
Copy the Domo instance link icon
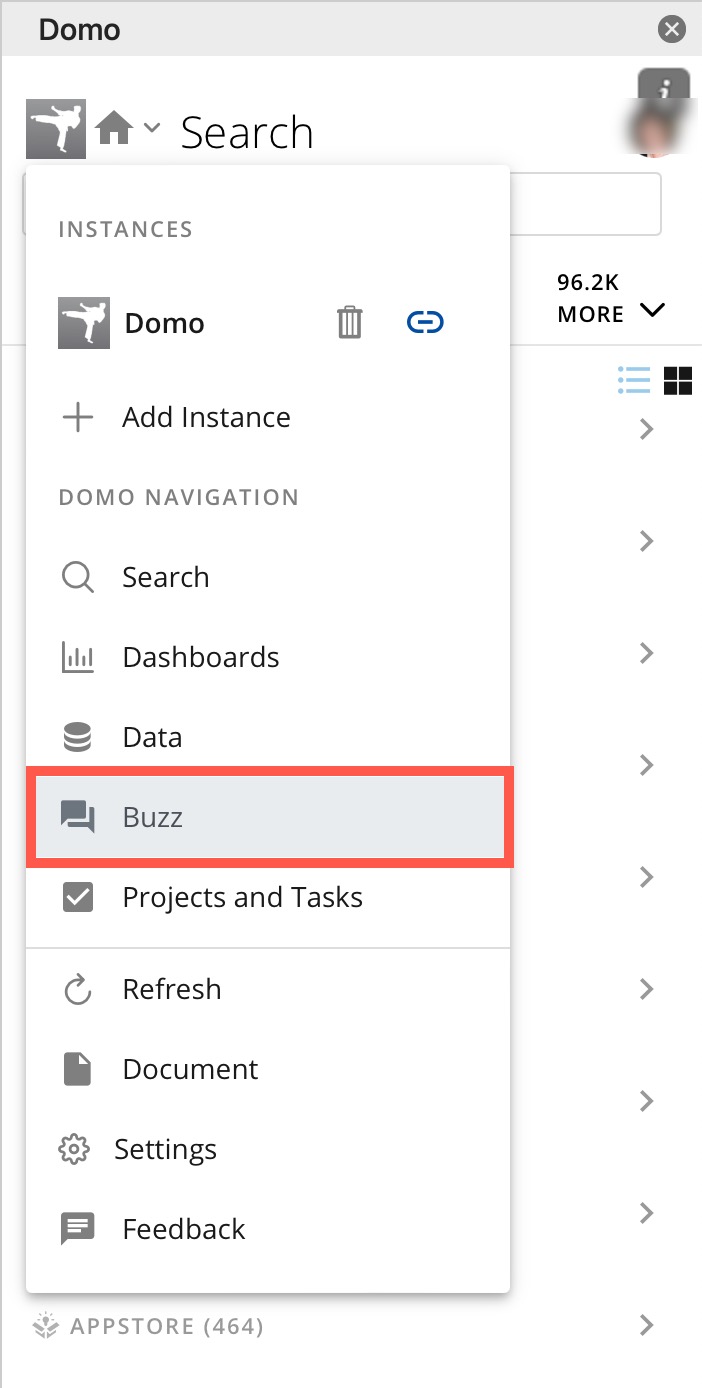pyautogui.click(x=424, y=322)
